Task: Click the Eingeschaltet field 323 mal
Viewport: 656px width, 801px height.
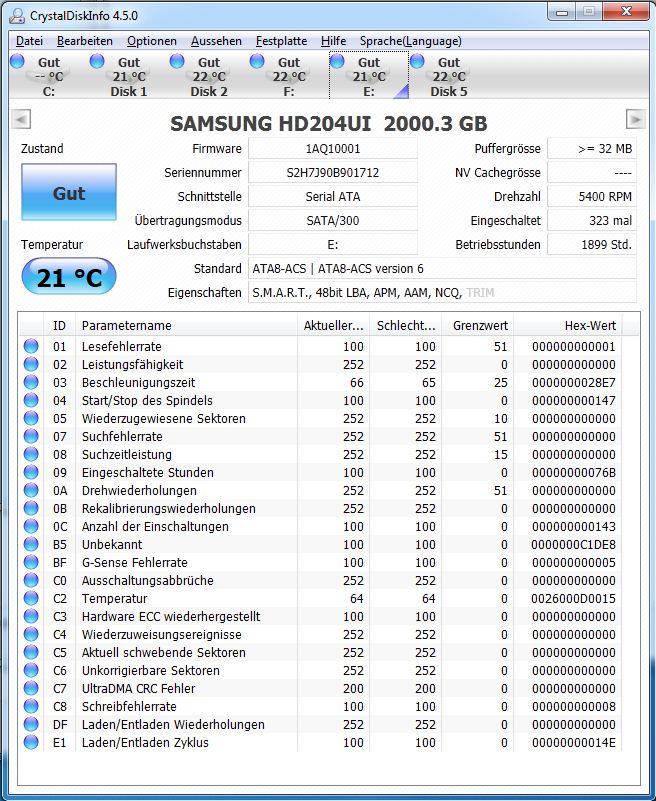Action: (x=592, y=221)
